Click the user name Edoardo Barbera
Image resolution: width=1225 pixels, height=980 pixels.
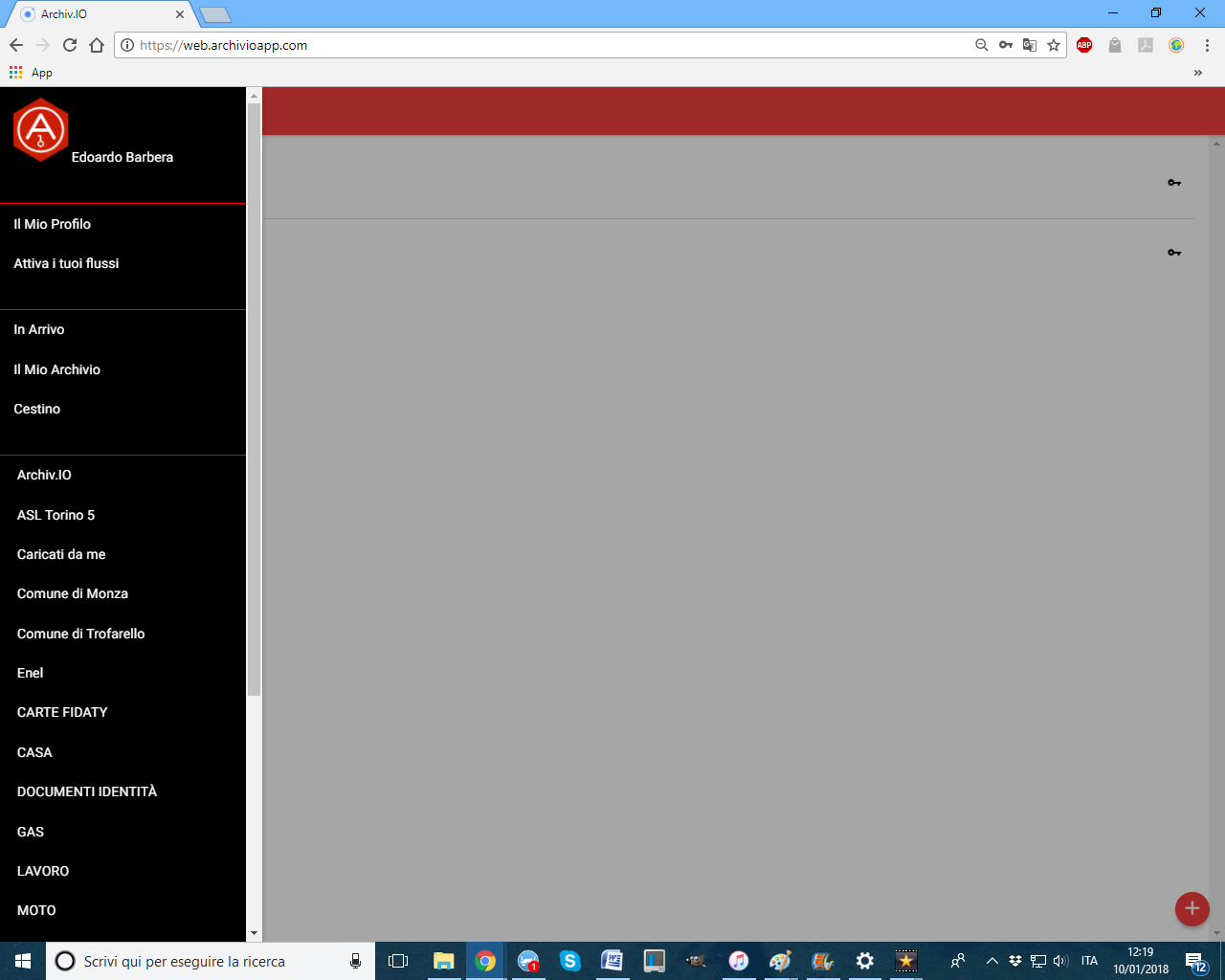(122, 157)
